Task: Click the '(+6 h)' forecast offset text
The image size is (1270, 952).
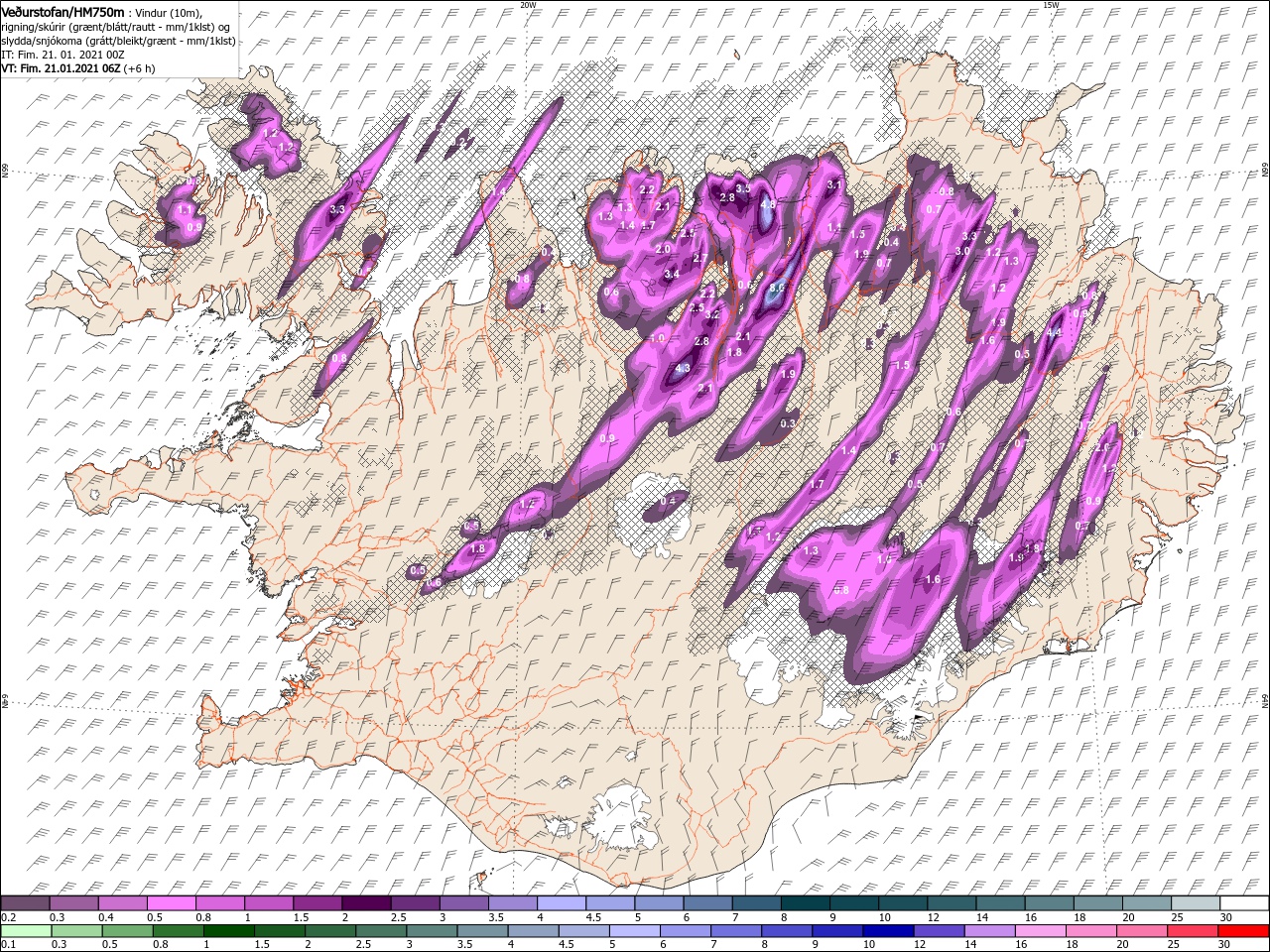Action: click(141, 68)
